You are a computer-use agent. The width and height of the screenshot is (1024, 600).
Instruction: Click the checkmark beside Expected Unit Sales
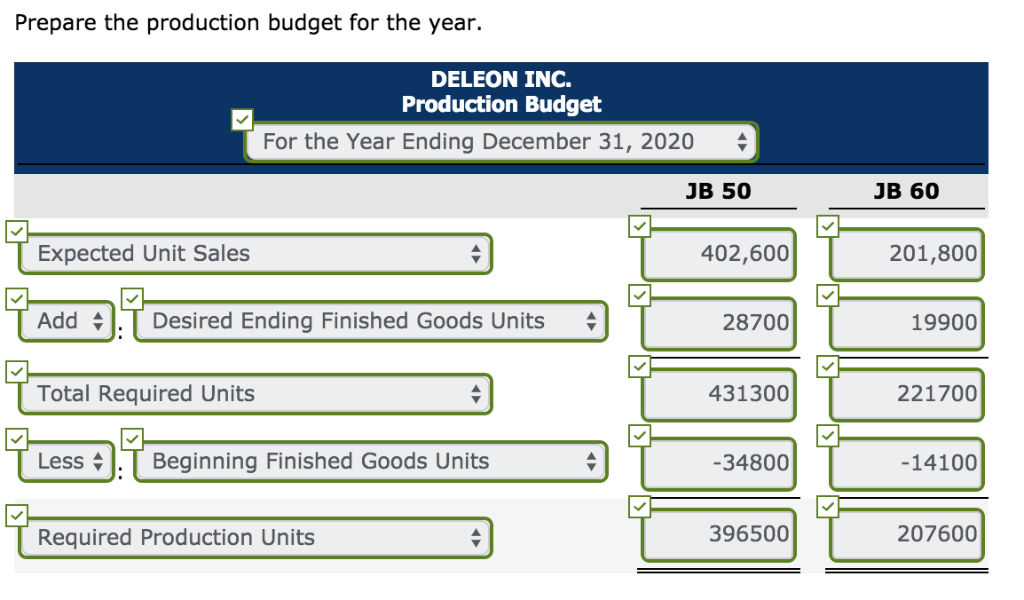click(16, 232)
